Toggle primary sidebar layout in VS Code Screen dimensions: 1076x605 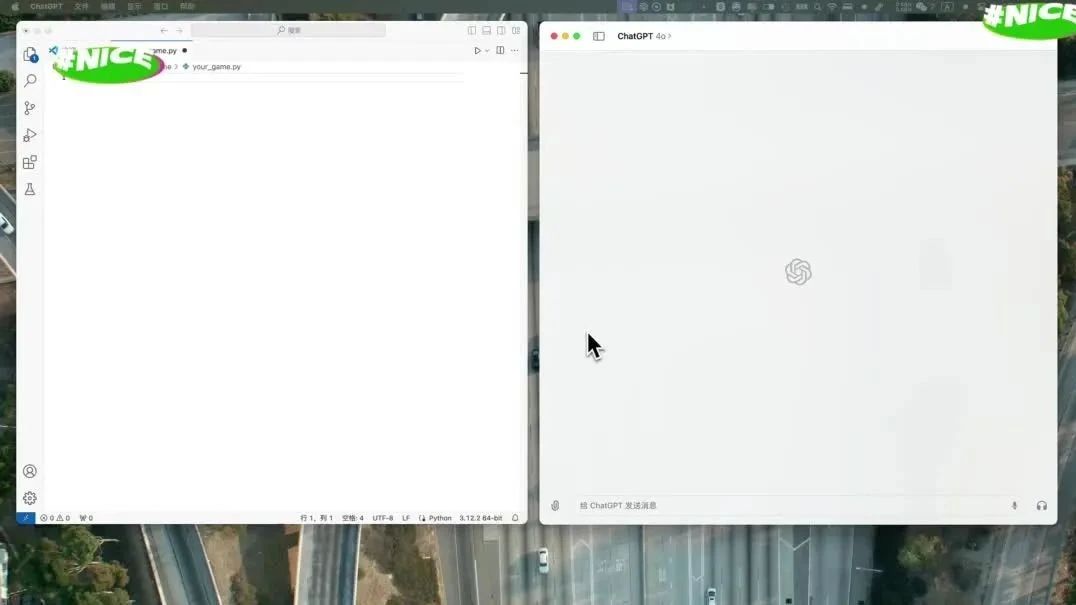click(471, 31)
